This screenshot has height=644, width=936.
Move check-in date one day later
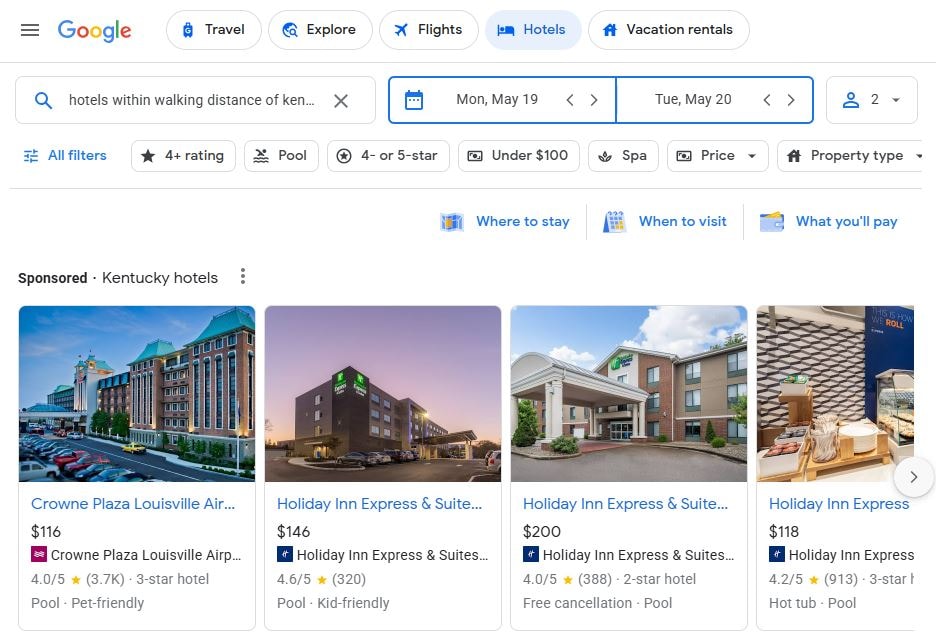click(x=593, y=100)
